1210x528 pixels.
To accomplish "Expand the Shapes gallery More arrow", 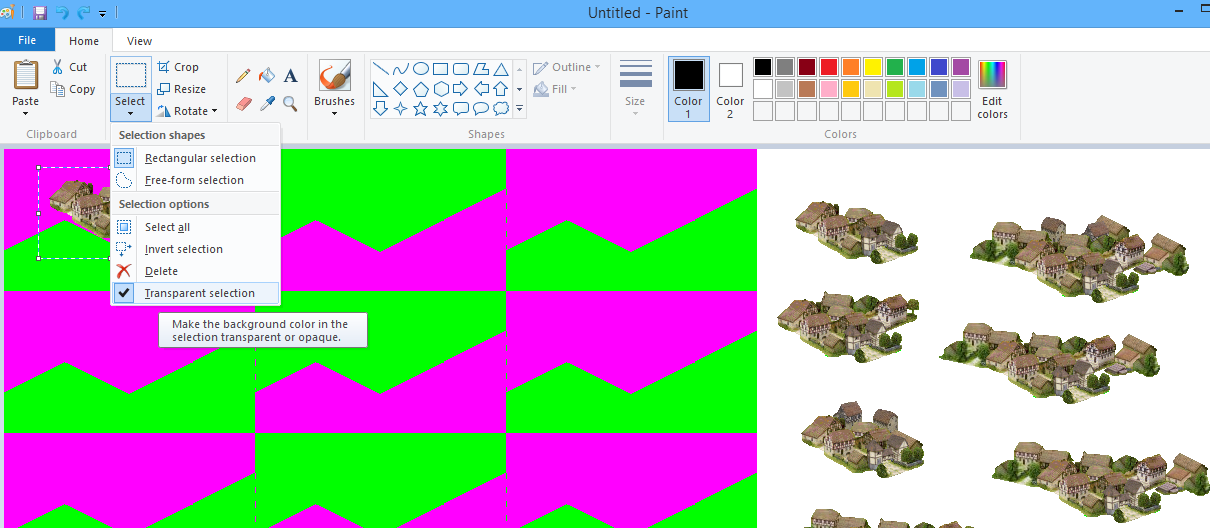I will [x=519, y=108].
